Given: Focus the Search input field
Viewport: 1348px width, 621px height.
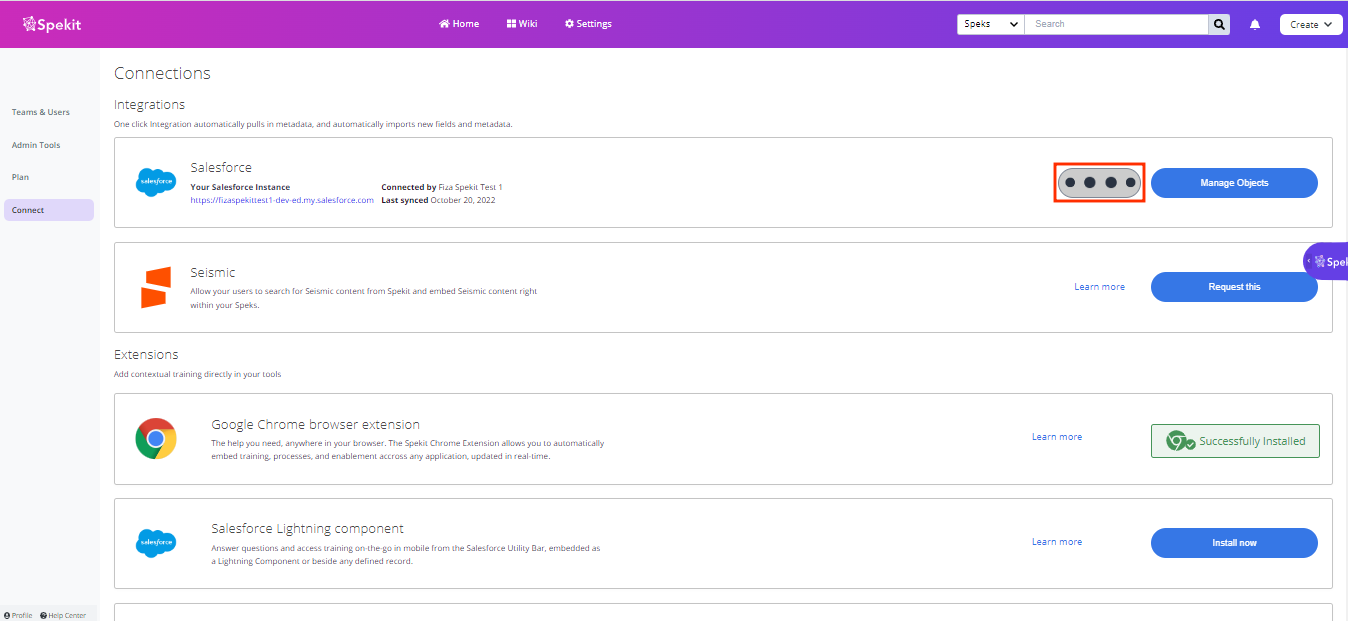Looking at the screenshot, I should point(1116,24).
